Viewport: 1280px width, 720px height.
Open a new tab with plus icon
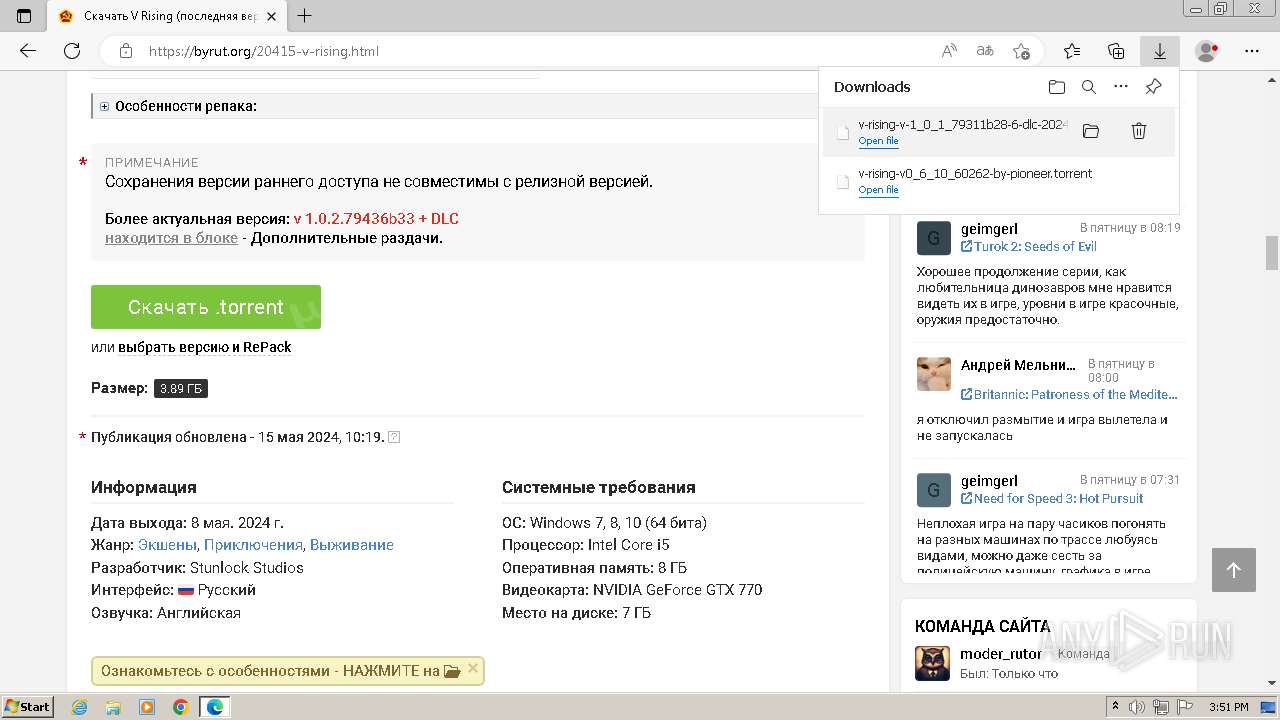click(305, 15)
